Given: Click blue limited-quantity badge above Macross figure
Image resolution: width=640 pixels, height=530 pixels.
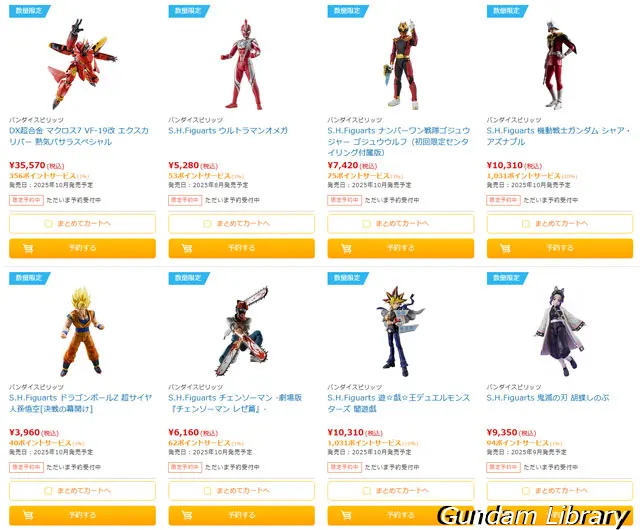Looking at the screenshot, I should point(29,11).
